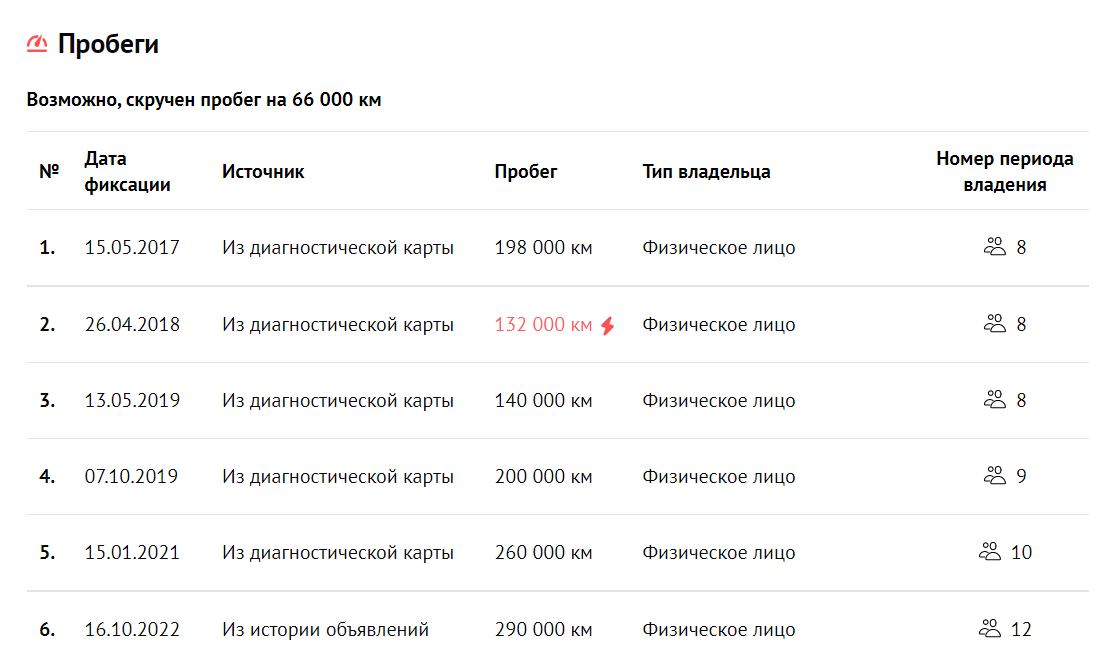Select the owners icon in row 1
Image resolution: width=1116 pixels, height=658 pixels.
tap(994, 246)
